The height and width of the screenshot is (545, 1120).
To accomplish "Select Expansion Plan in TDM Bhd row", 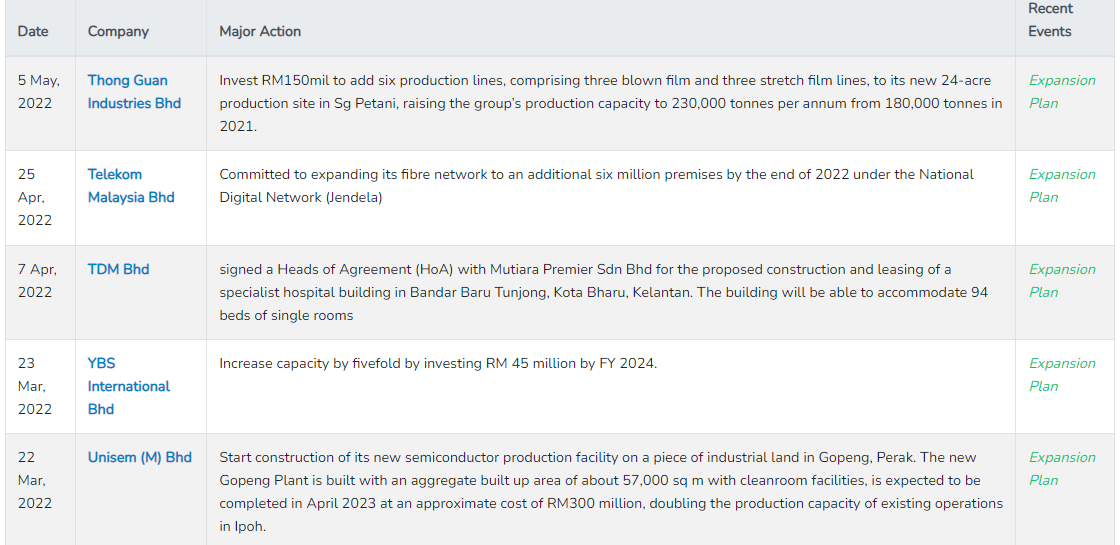I will [x=1061, y=280].
